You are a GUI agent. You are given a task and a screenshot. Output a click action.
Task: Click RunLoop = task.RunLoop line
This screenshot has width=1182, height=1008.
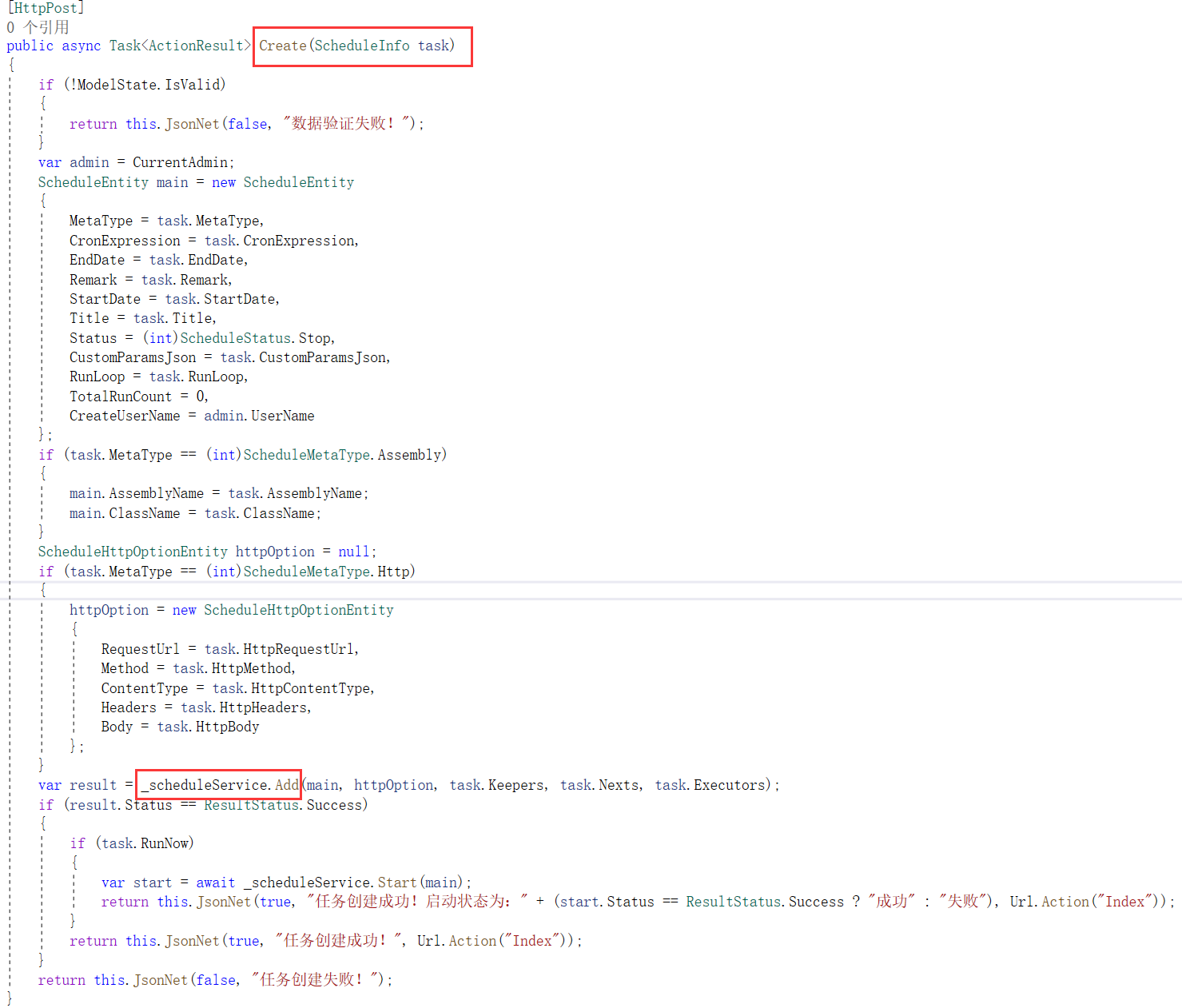click(158, 377)
